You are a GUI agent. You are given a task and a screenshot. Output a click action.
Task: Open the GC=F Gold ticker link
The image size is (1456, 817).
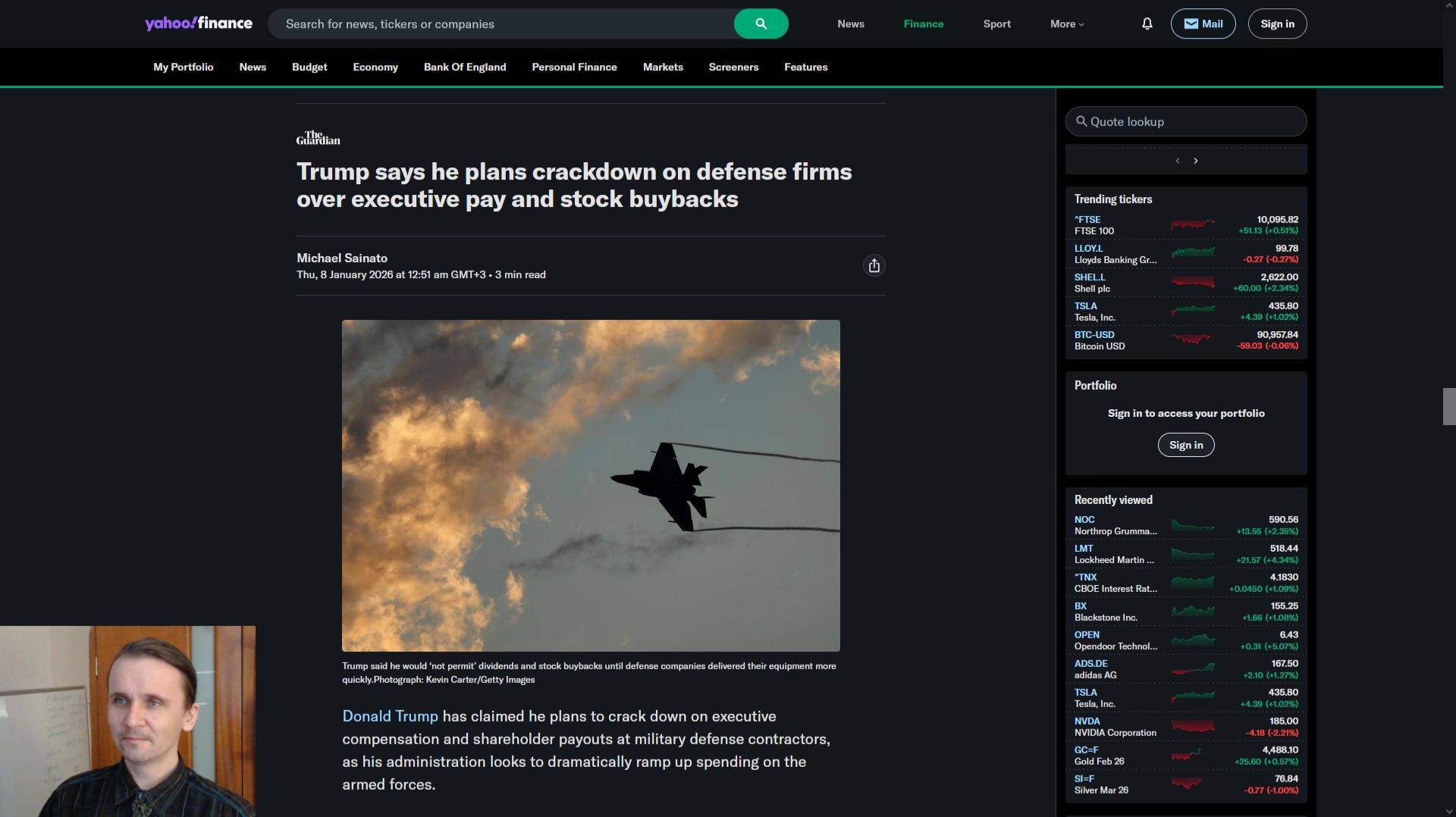[1087, 750]
